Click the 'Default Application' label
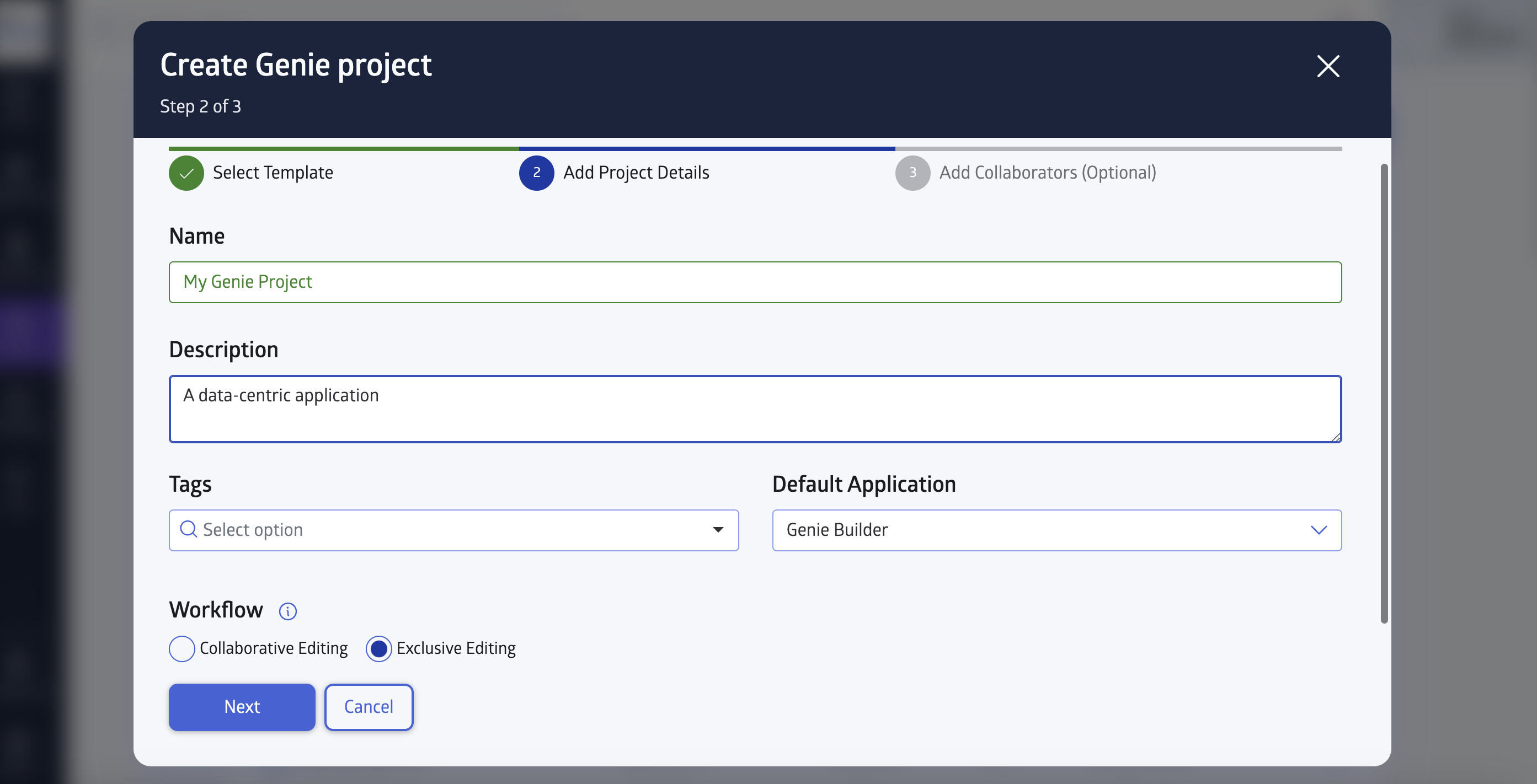The height and width of the screenshot is (784, 1537). [x=864, y=484]
